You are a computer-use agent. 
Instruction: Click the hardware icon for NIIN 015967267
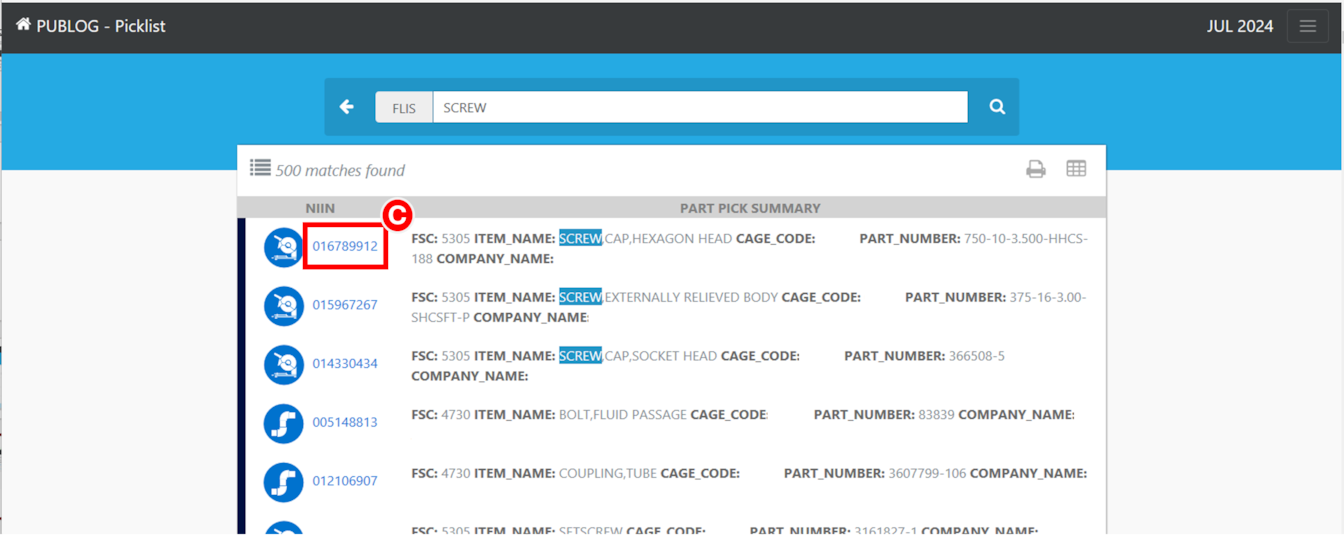coord(284,306)
